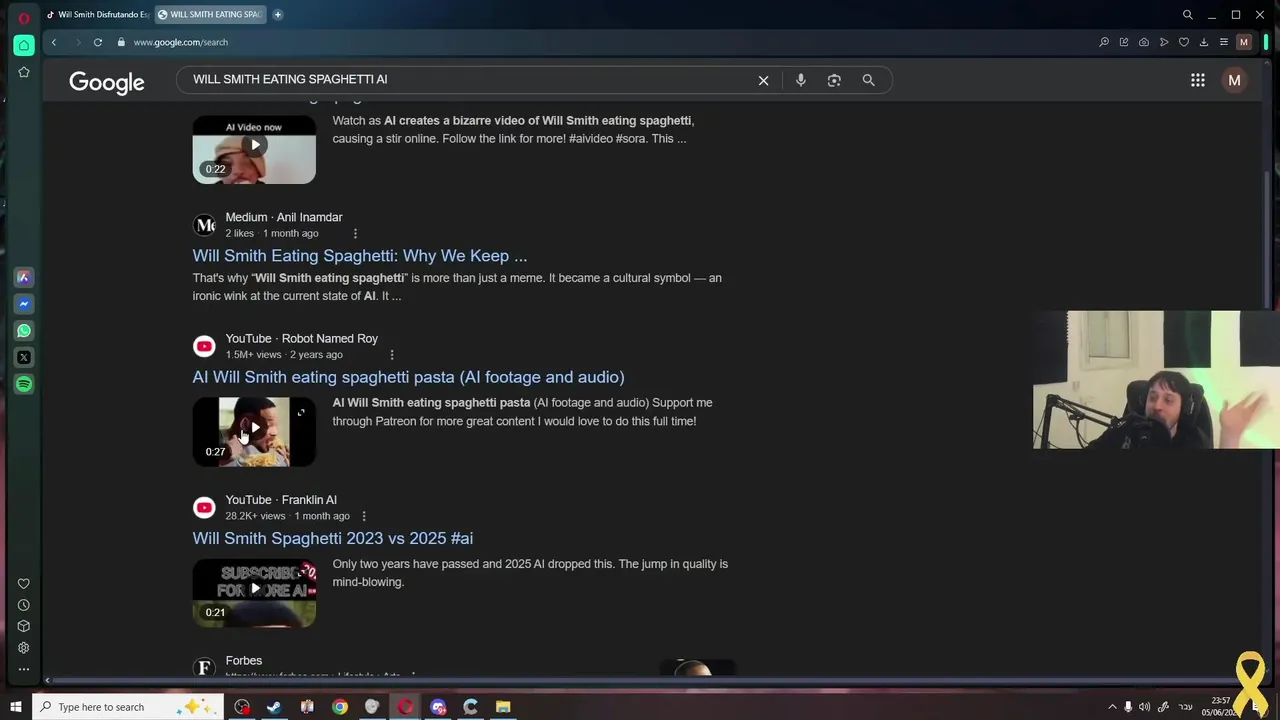Play the 0:22 AI Video now thumbnail
The image size is (1280, 720).
[x=254, y=149]
